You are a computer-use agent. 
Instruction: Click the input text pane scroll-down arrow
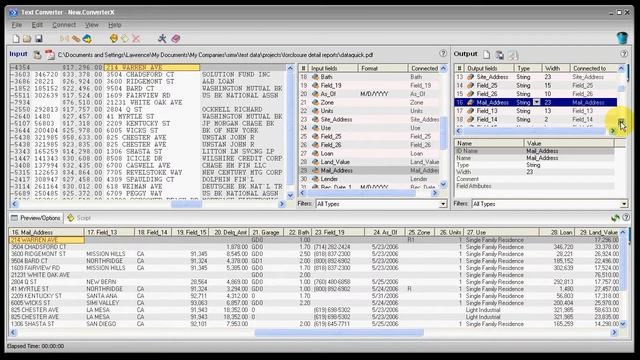(x=290, y=196)
